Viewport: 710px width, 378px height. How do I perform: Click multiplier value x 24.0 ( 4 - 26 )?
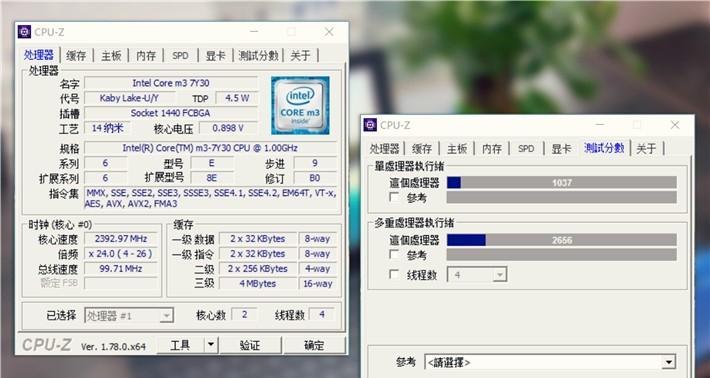(121, 254)
